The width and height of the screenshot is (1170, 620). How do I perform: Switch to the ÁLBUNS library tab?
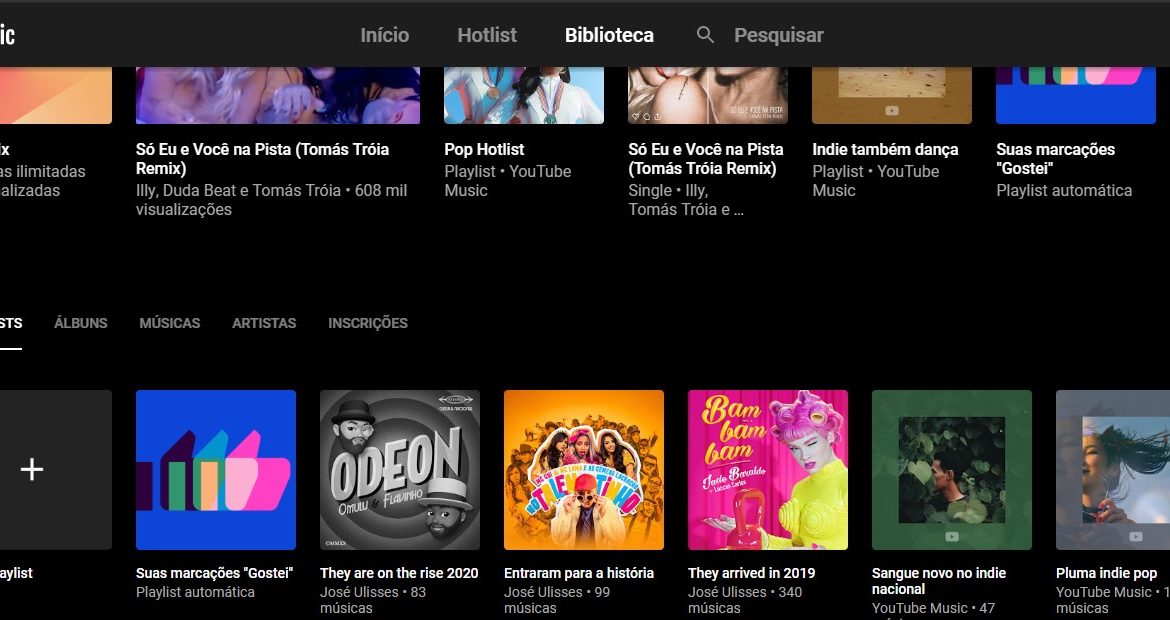[81, 323]
